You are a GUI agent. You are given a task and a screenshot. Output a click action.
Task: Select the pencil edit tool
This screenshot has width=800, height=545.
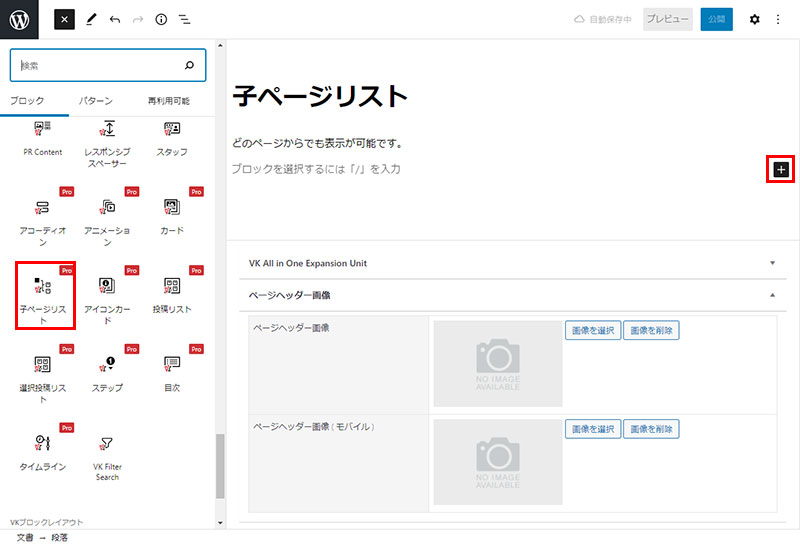coord(91,19)
